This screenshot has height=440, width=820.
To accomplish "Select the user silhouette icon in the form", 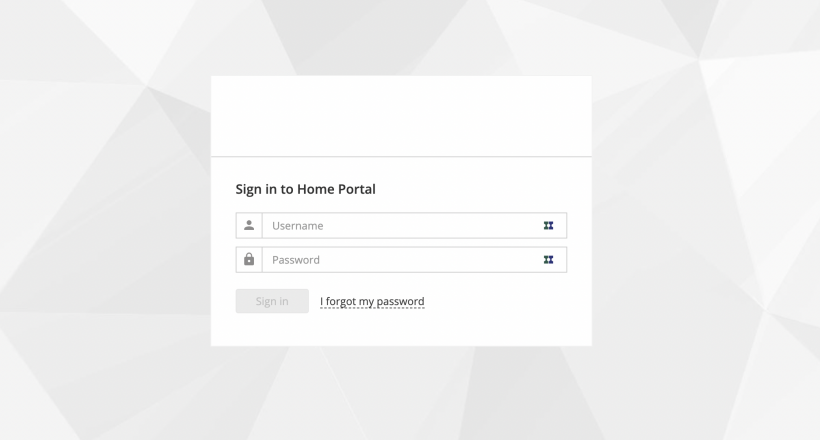I will pyautogui.click(x=249, y=226).
